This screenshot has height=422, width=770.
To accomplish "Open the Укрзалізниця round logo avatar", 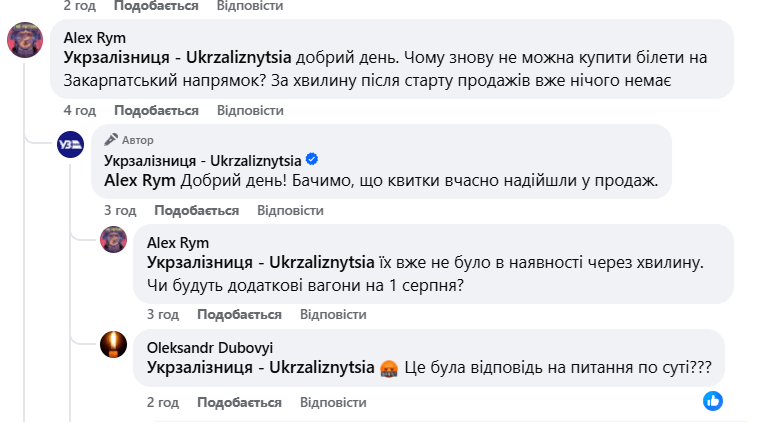I will click(x=70, y=145).
